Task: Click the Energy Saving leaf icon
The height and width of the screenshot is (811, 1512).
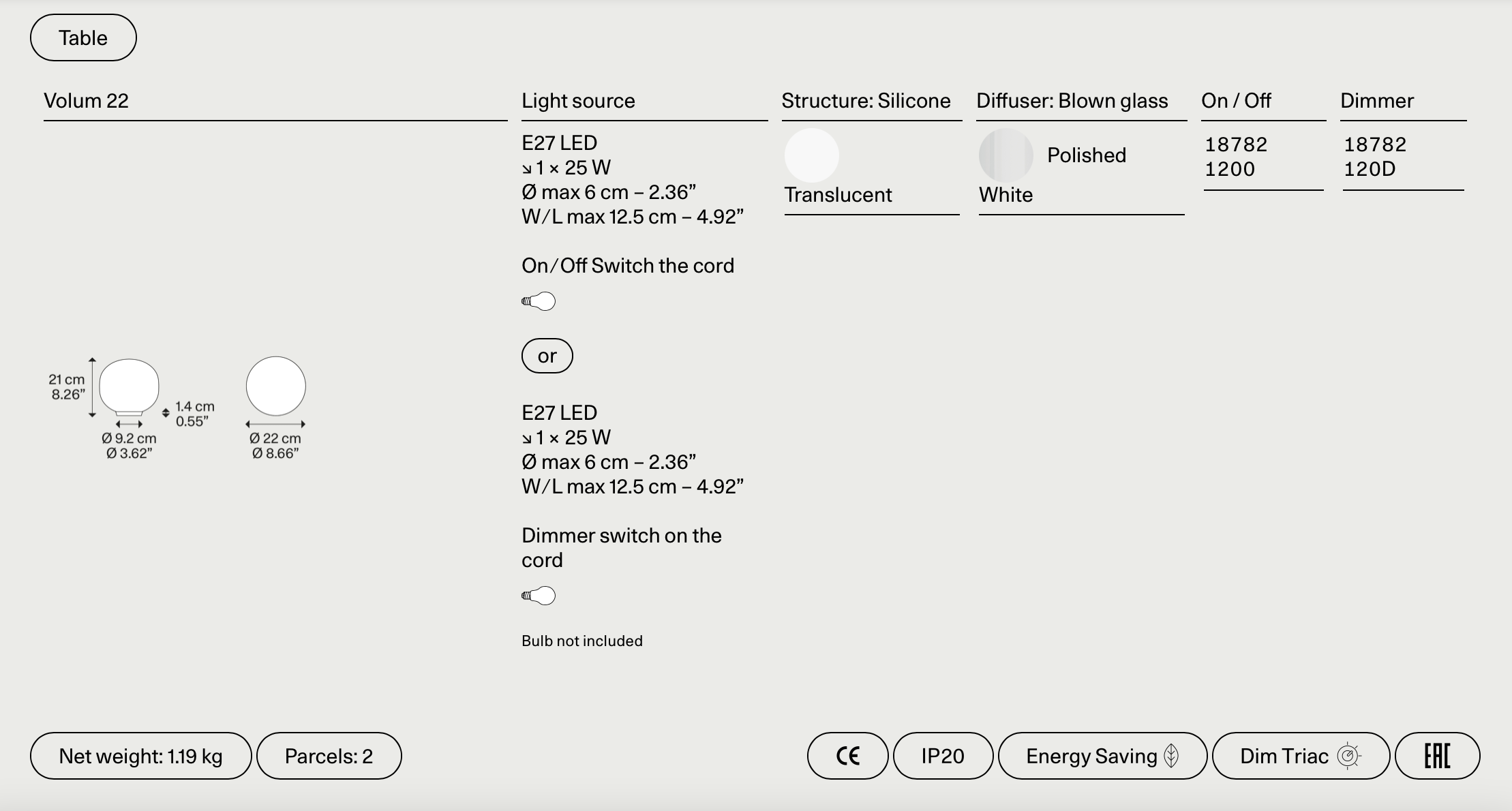Action: pos(1171,756)
